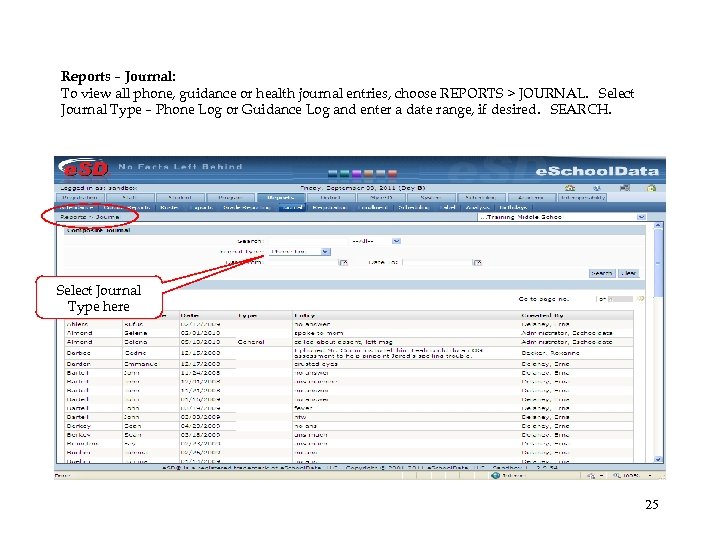
Task: Select the Label sub-tab
Action: 447,208
